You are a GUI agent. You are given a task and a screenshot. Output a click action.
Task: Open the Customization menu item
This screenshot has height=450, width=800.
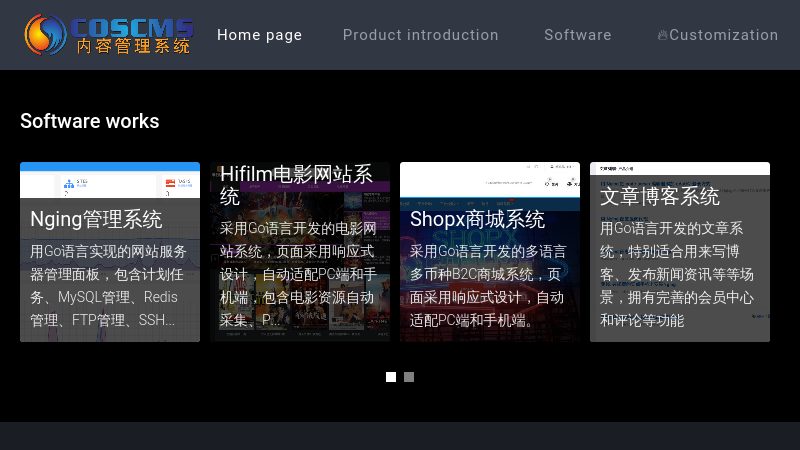[x=723, y=35]
